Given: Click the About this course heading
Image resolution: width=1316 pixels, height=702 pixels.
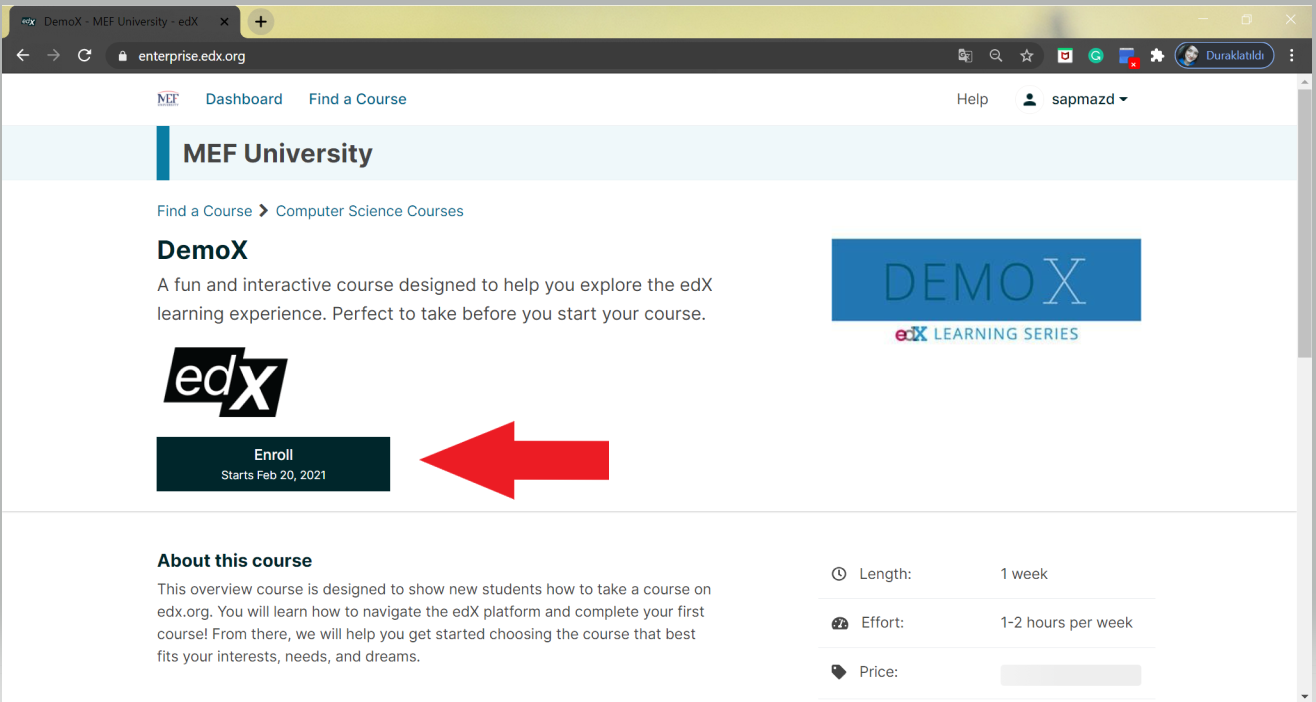Looking at the screenshot, I should click(235, 561).
